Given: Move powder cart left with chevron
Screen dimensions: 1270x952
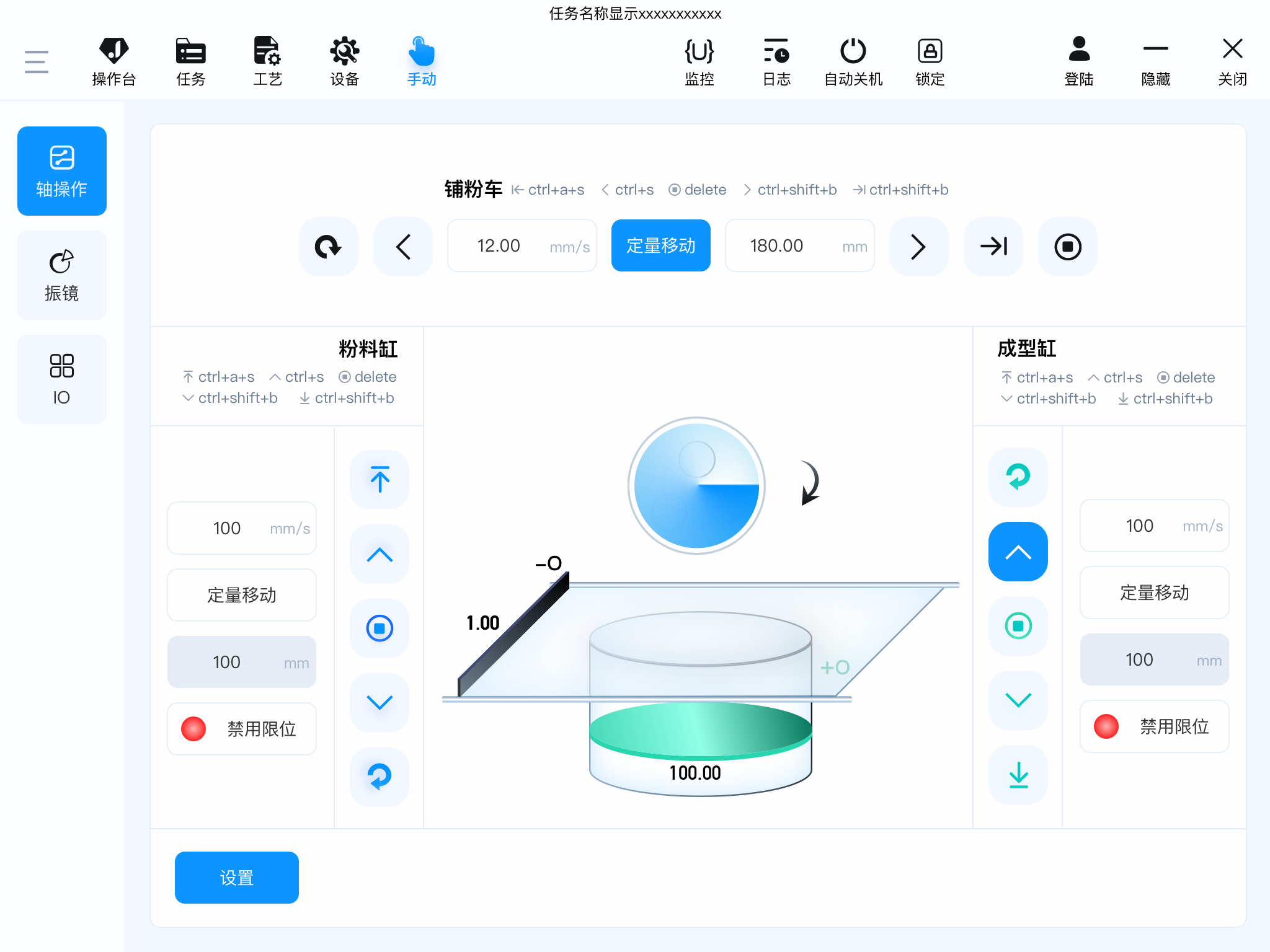Looking at the screenshot, I should tap(403, 247).
